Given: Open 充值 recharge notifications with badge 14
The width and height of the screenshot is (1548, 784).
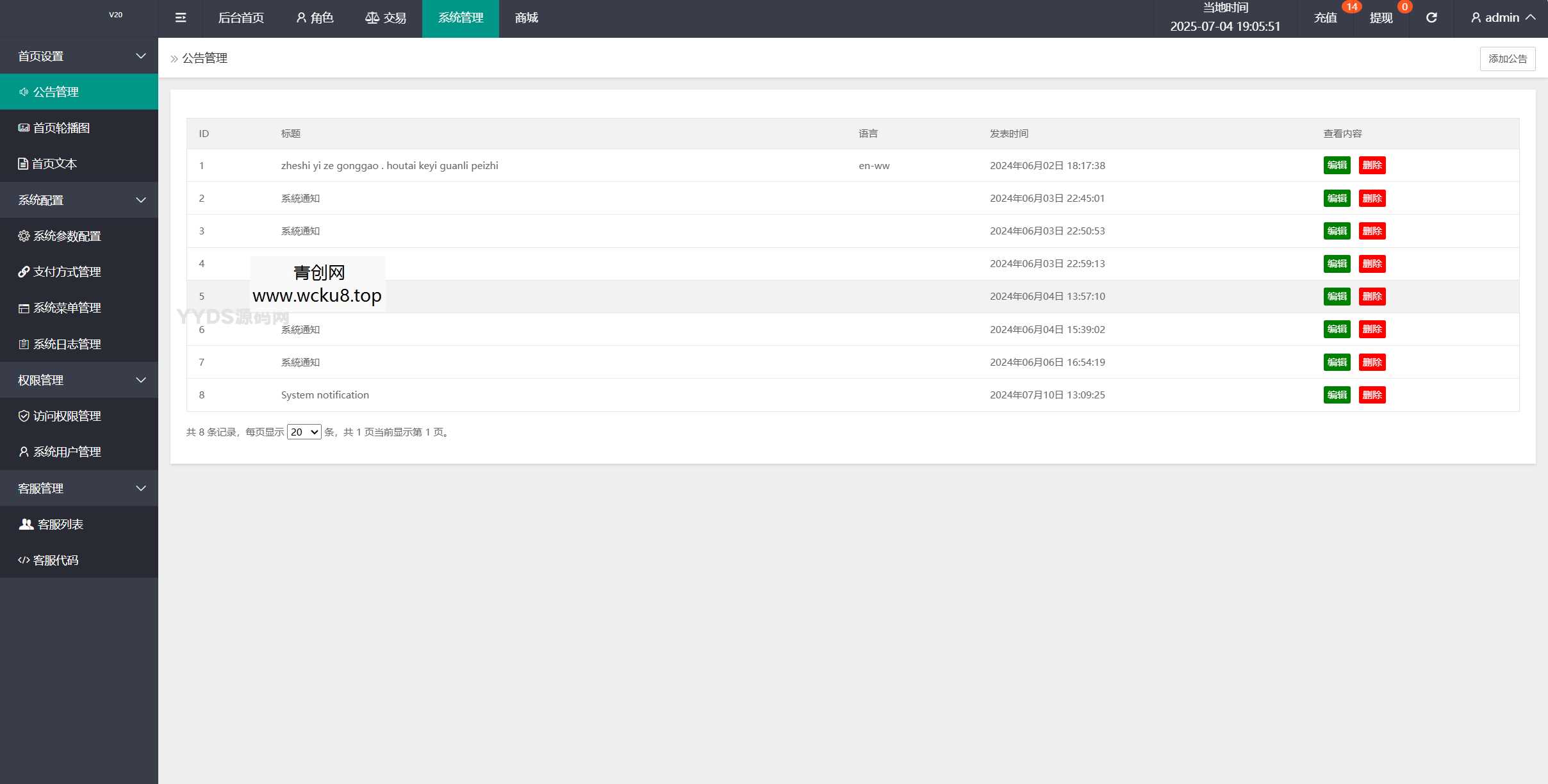Looking at the screenshot, I should (1326, 18).
